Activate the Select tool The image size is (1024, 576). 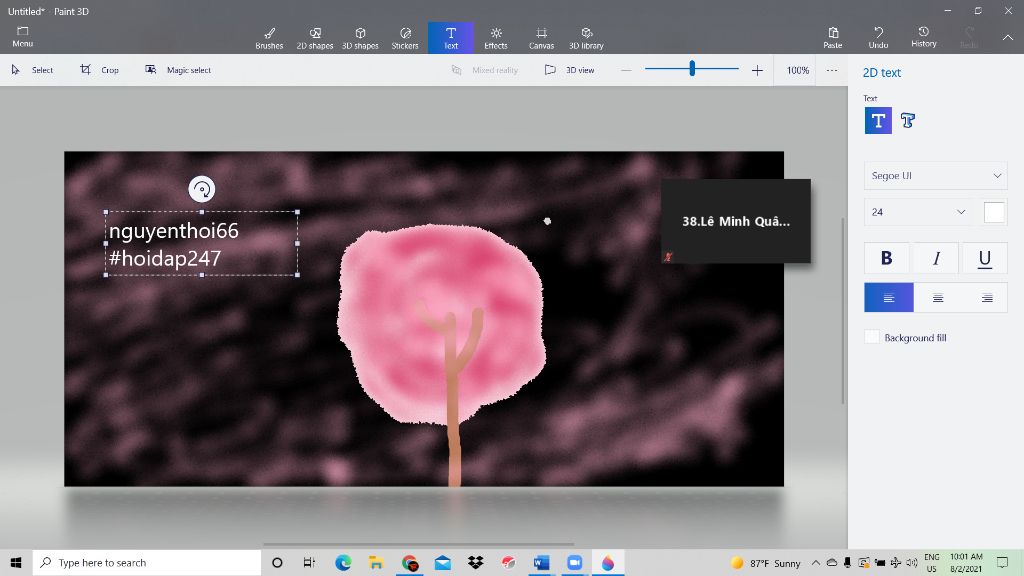coord(32,70)
